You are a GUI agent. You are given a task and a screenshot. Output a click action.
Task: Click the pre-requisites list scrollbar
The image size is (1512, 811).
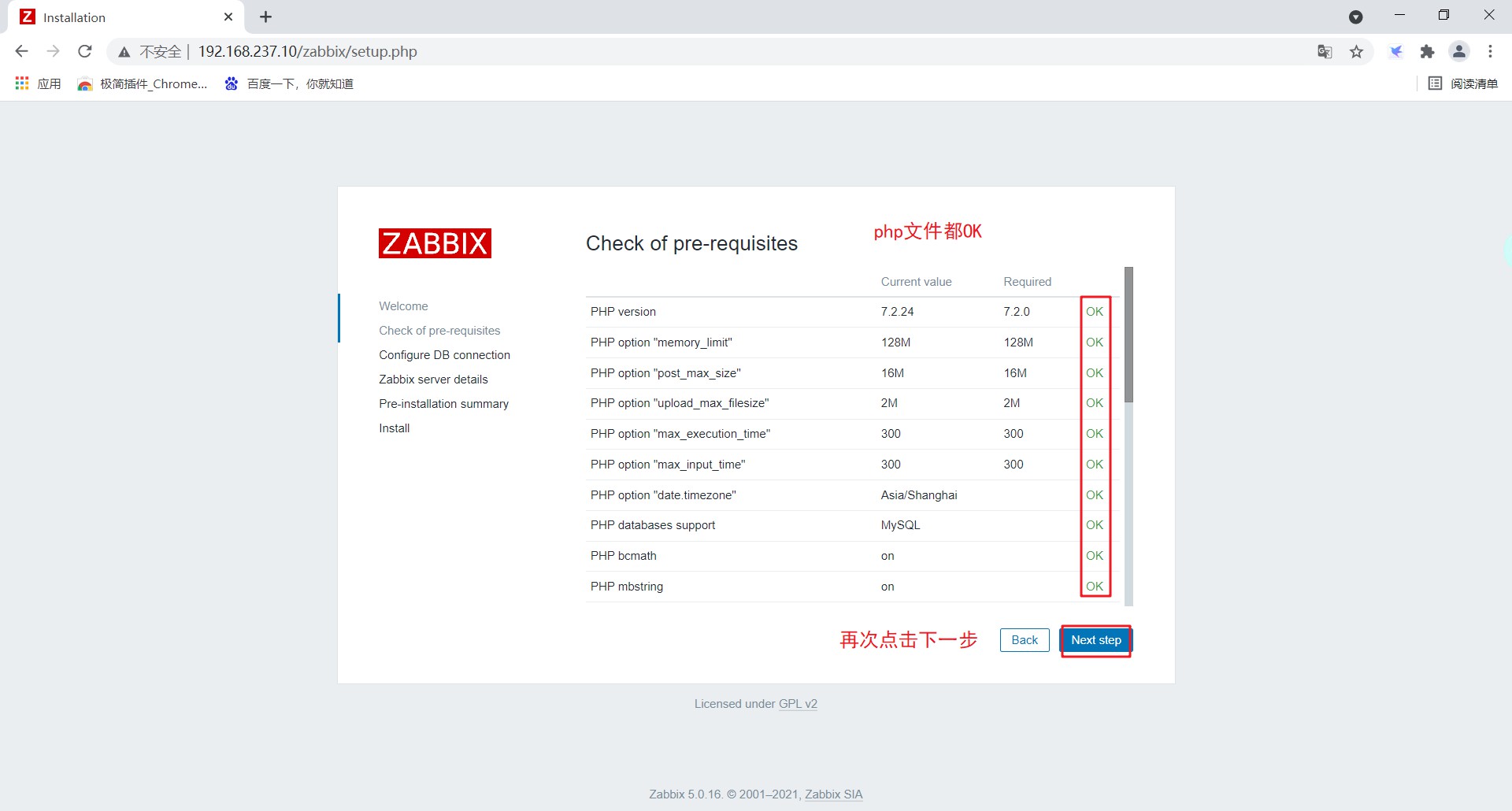coord(1128,335)
